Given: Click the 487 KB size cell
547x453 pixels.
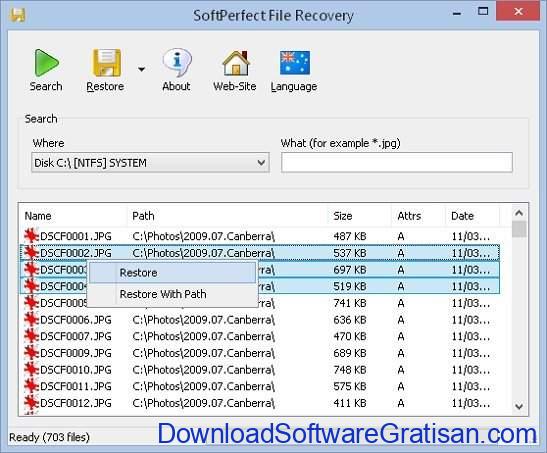Looking at the screenshot, I should pyautogui.click(x=350, y=236).
